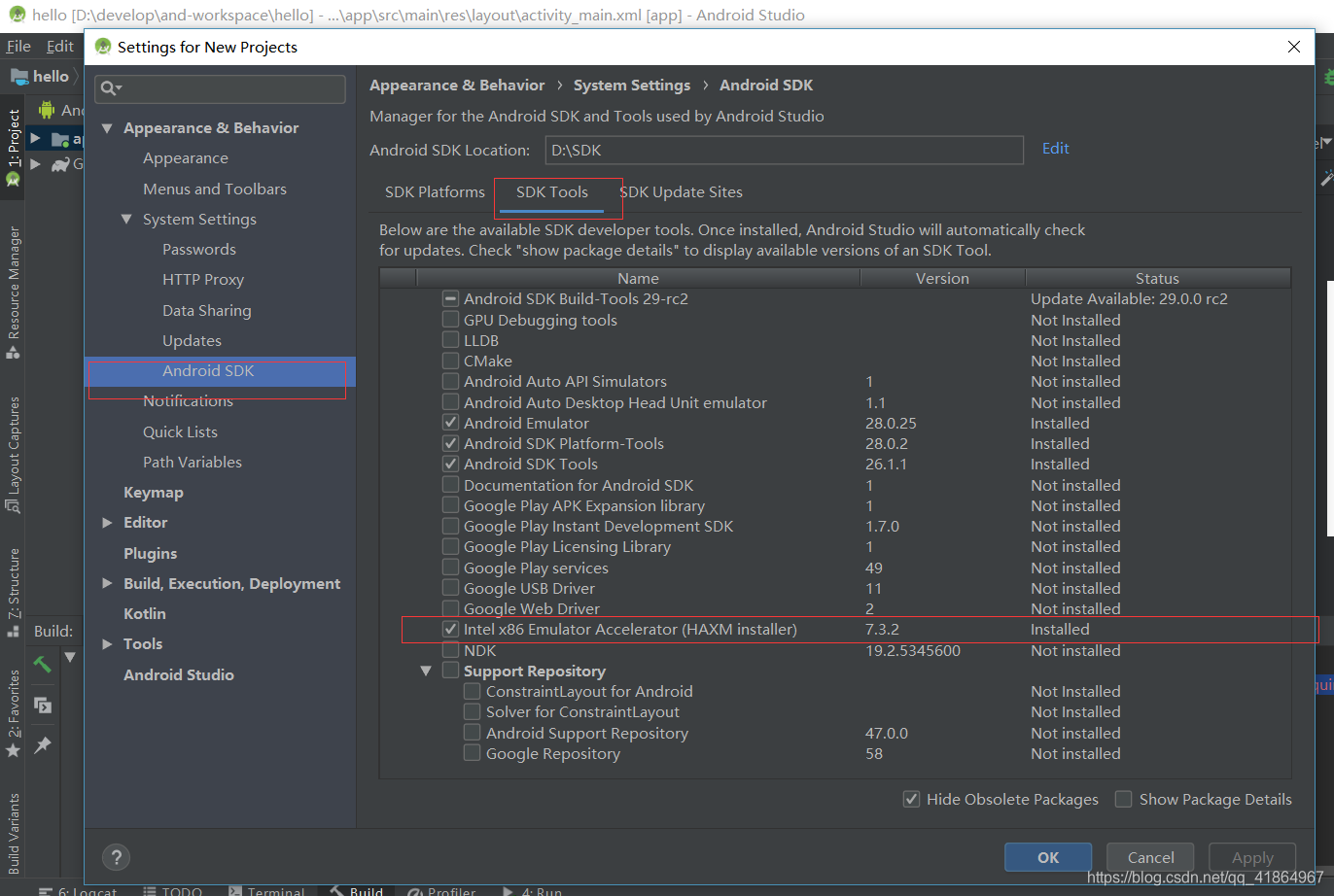Viewport: 1334px width, 896px height.
Task: Check the CMake checkbox
Action: (450, 361)
